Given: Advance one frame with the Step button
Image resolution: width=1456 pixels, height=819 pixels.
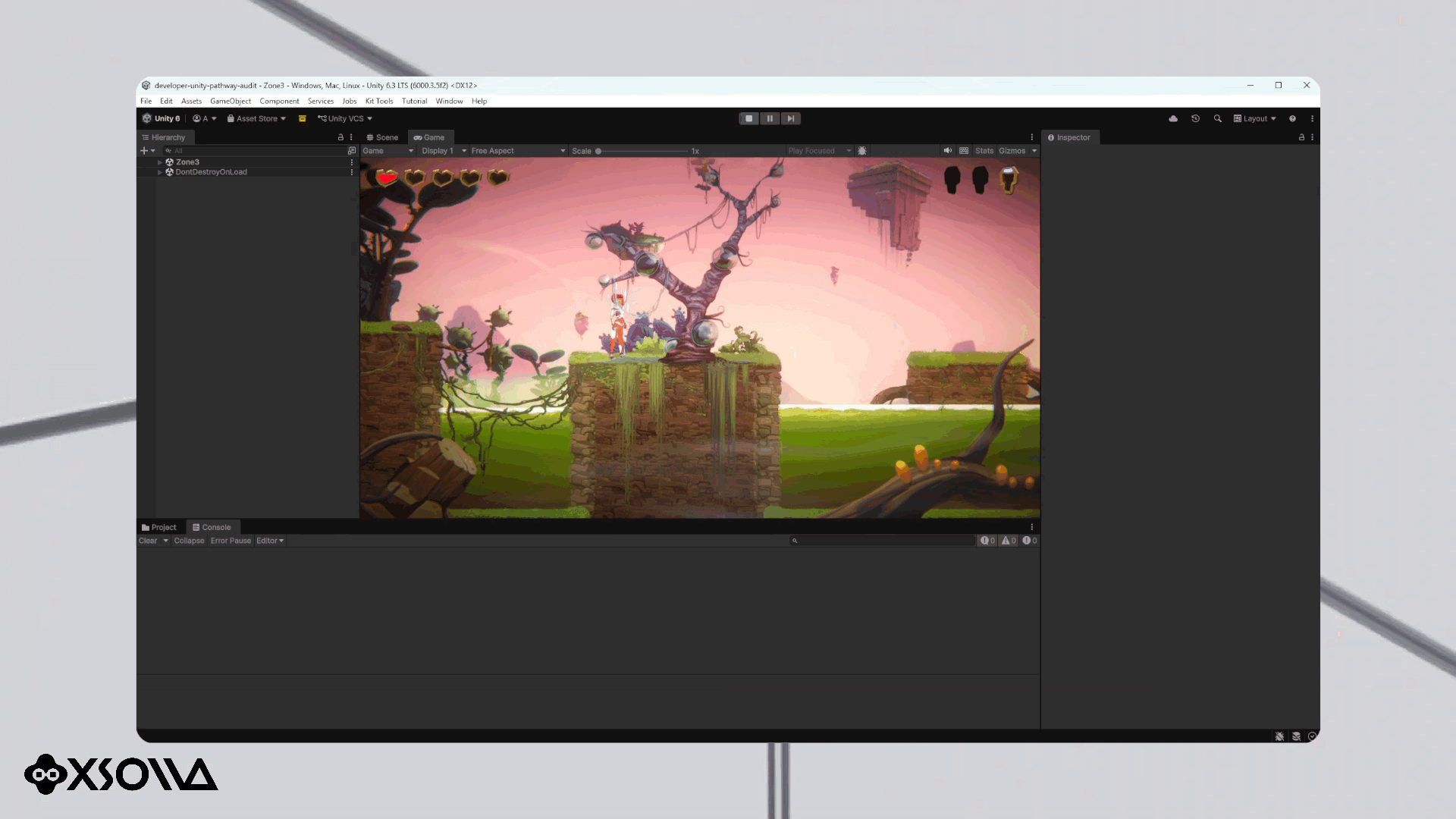Looking at the screenshot, I should coord(790,118).
